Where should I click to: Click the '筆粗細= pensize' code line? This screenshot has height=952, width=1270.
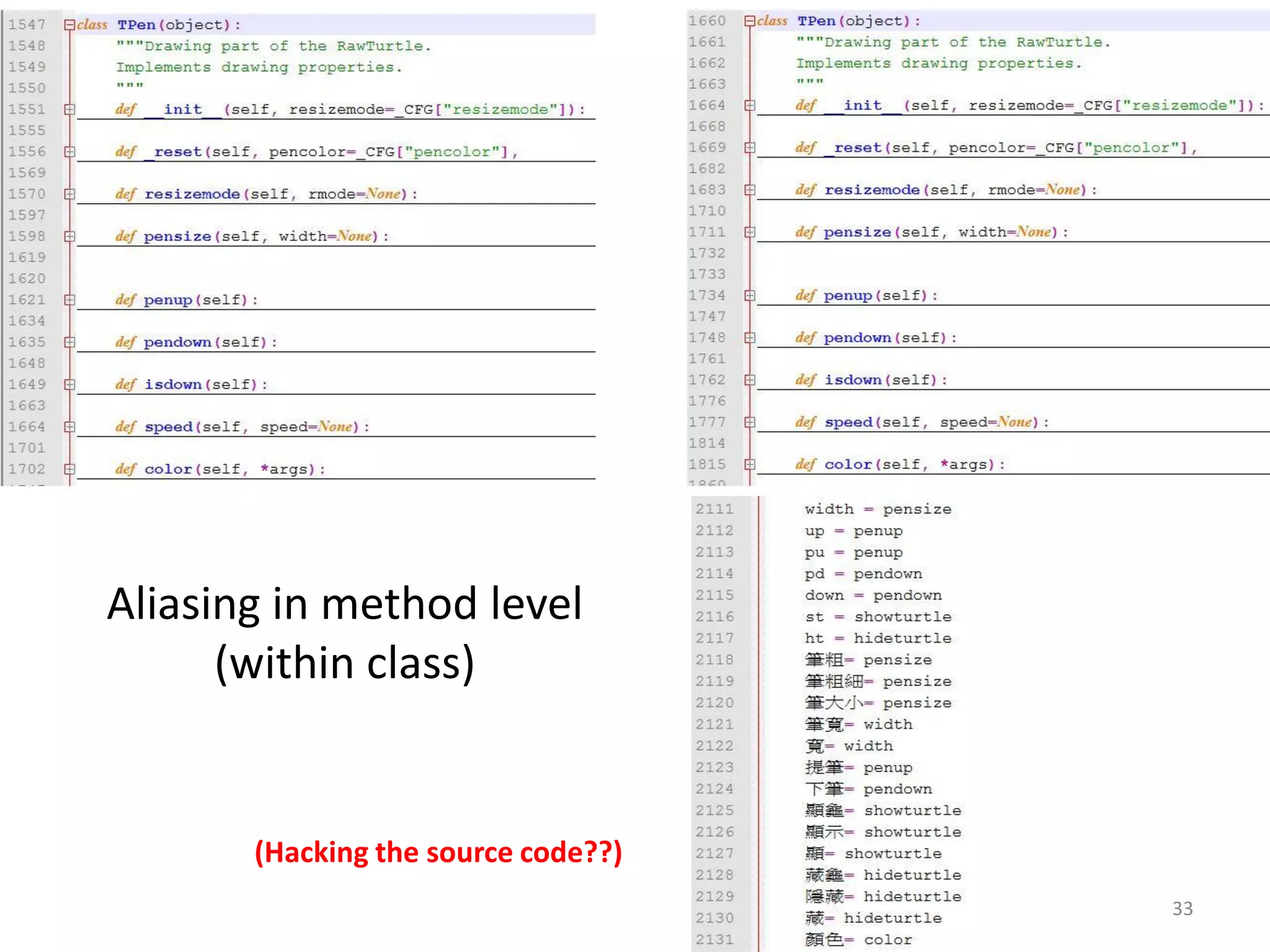(x=878, y=682)
